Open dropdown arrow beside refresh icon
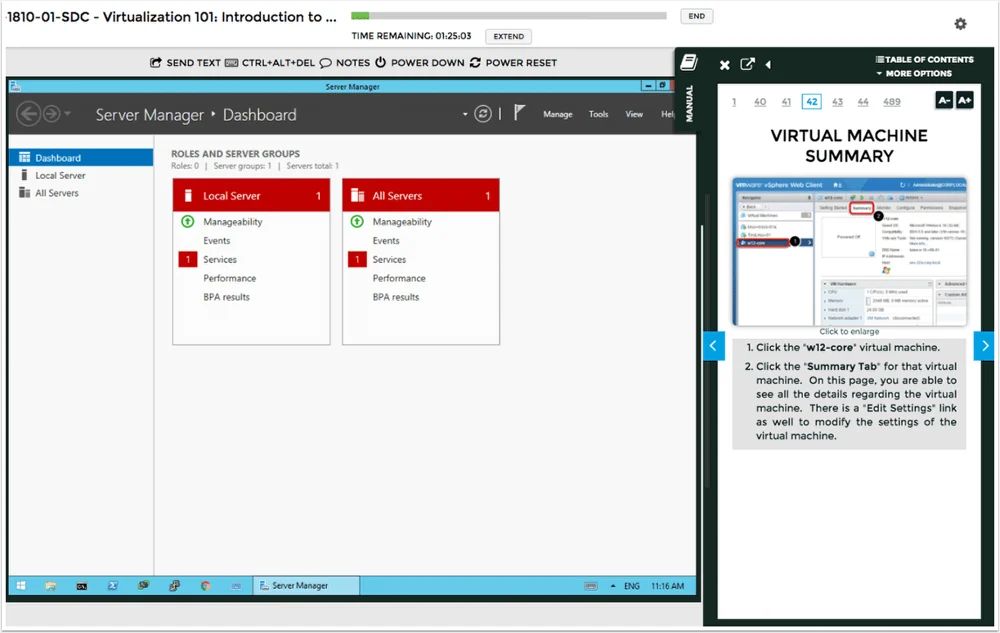The height and width of the screenshot is (633, 1000). point(465,115)
